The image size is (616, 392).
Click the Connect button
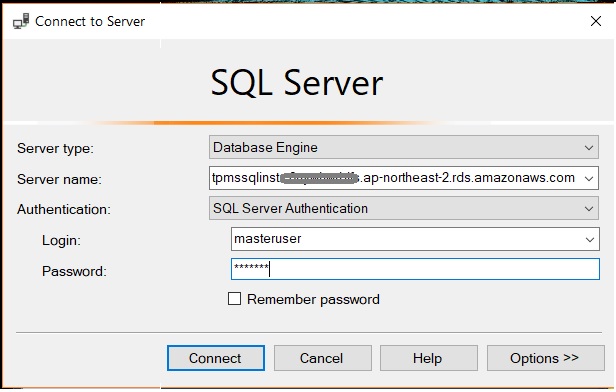coord(216,358)
